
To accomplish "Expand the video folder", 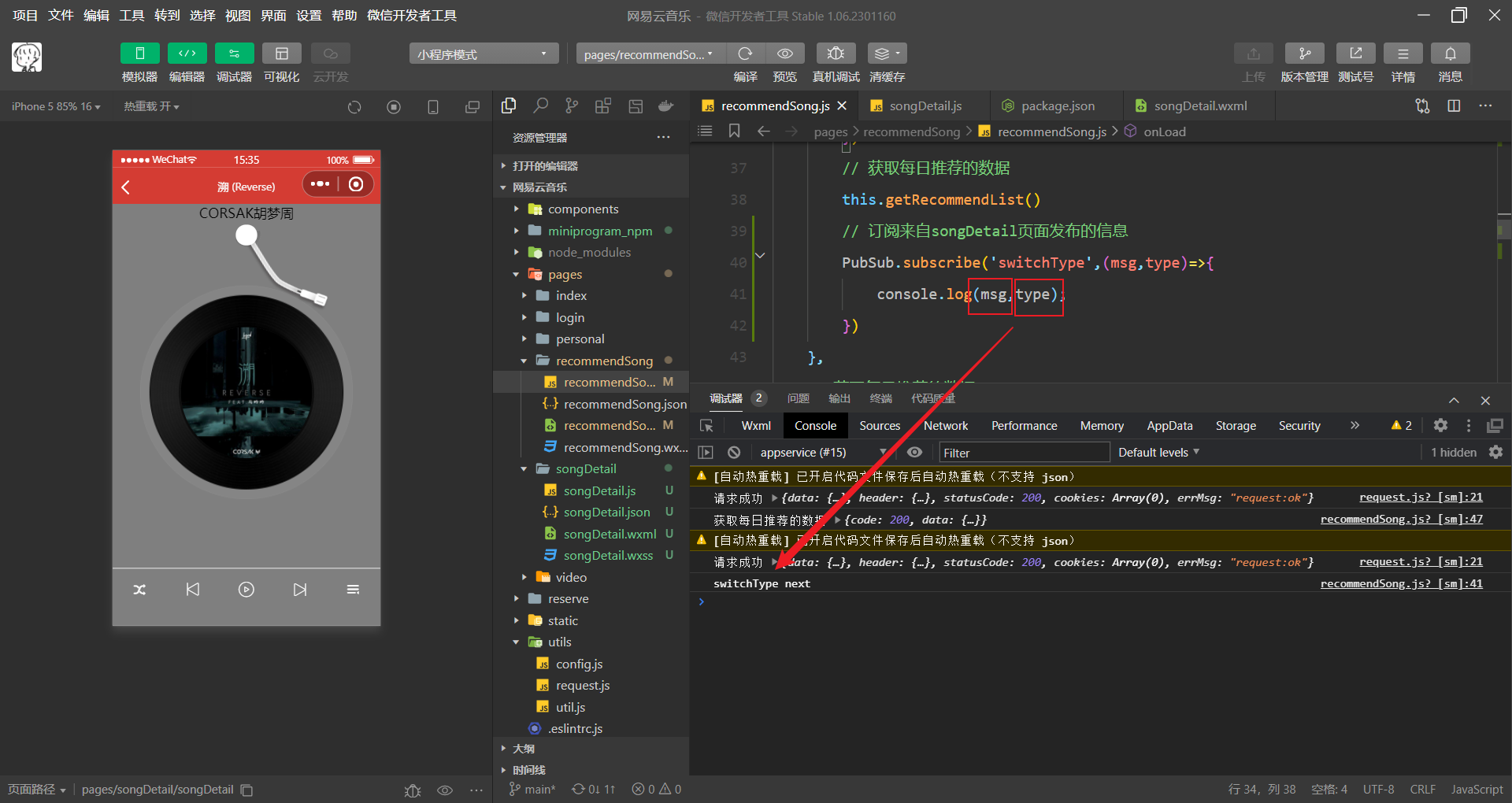I will tap(524, 577).
